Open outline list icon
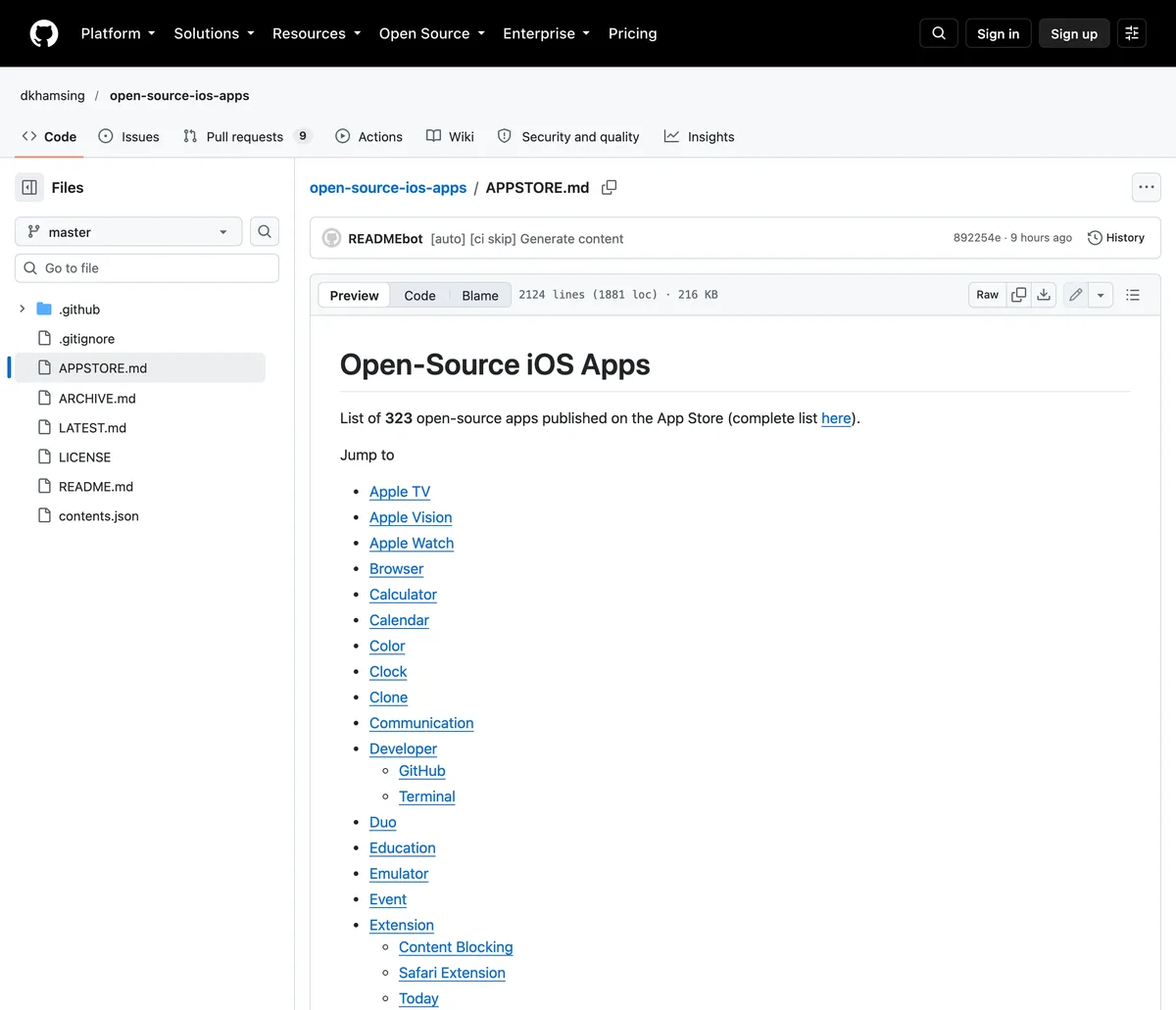Screen dimensions: 1176x1010 [1133, 295]
